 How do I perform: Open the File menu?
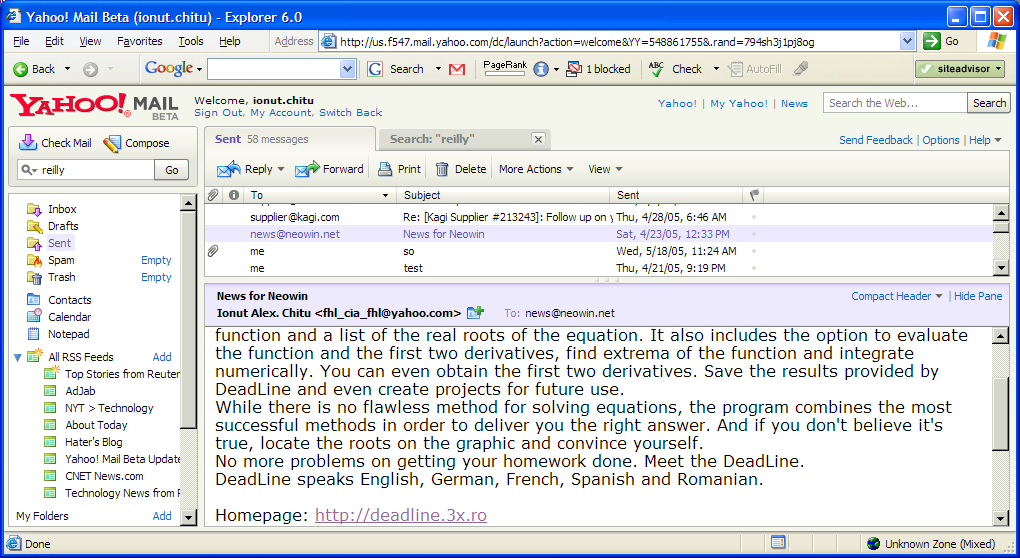coord(21,41)
